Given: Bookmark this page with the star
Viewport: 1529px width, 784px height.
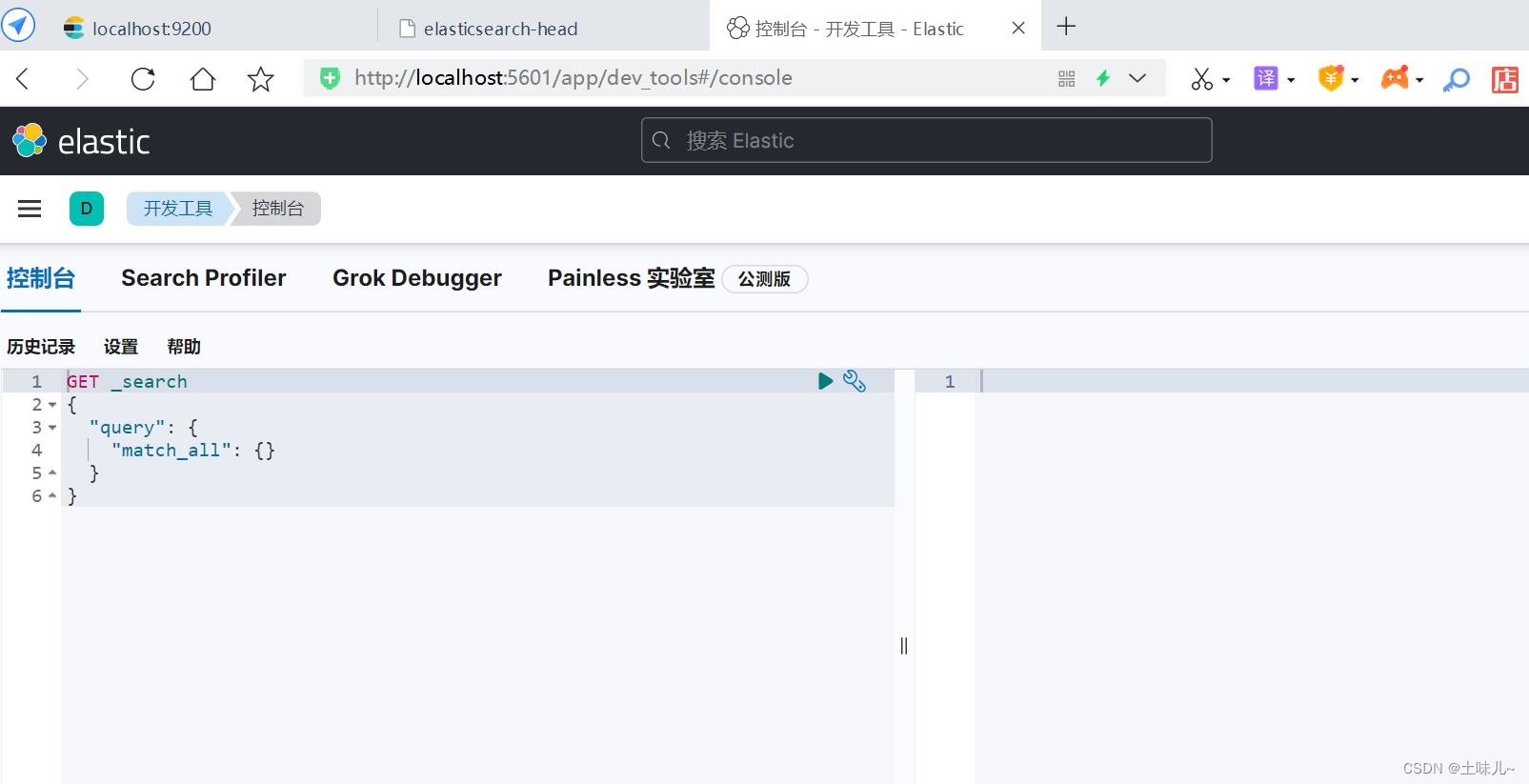Looking at the screenshot, I should click(x=260, y=78).
